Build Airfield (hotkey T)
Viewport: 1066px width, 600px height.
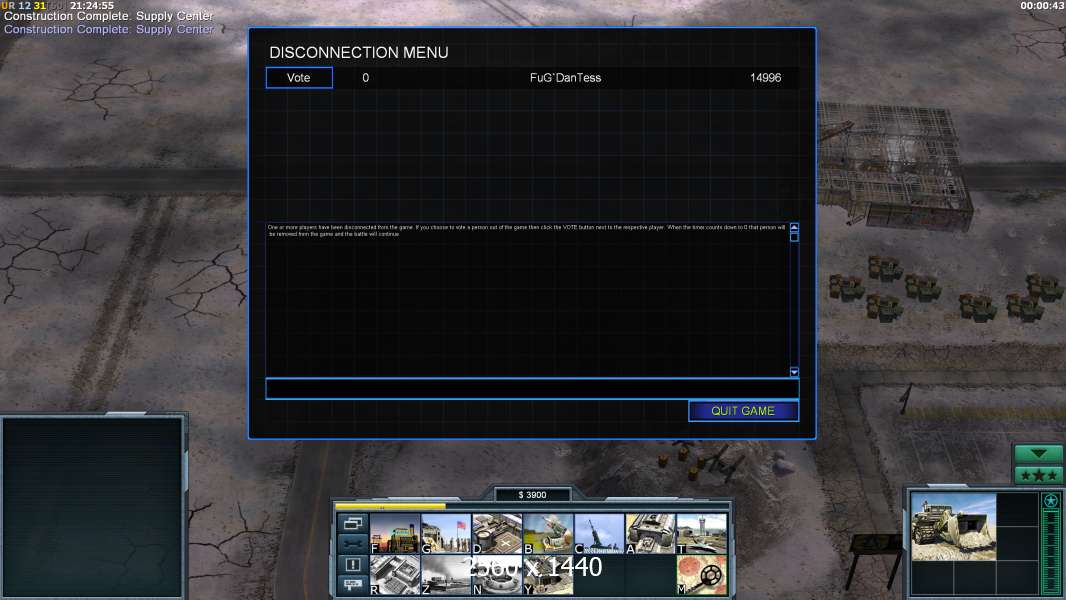[x=702, y=533]
